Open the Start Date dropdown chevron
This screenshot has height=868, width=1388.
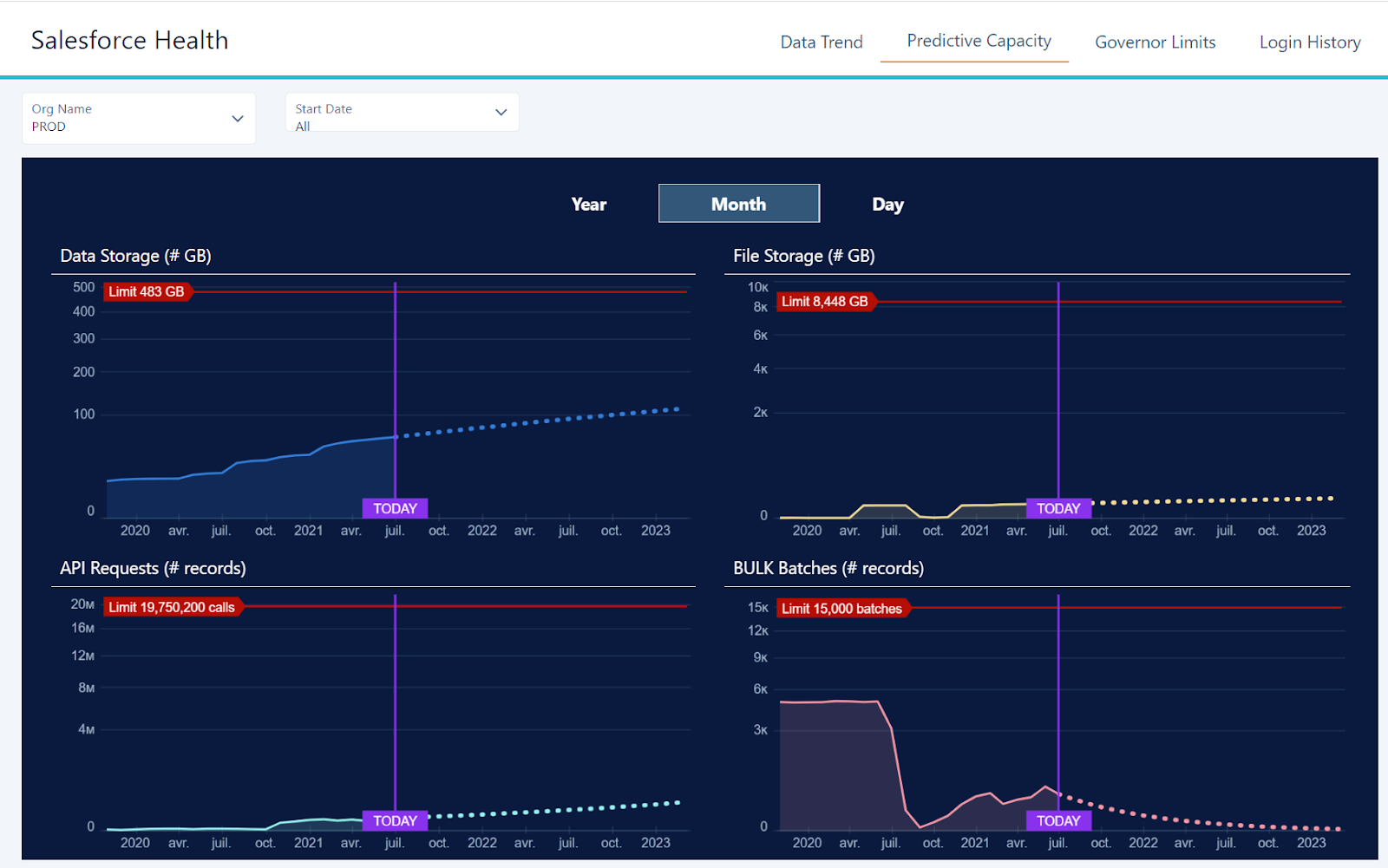(501, 112)
